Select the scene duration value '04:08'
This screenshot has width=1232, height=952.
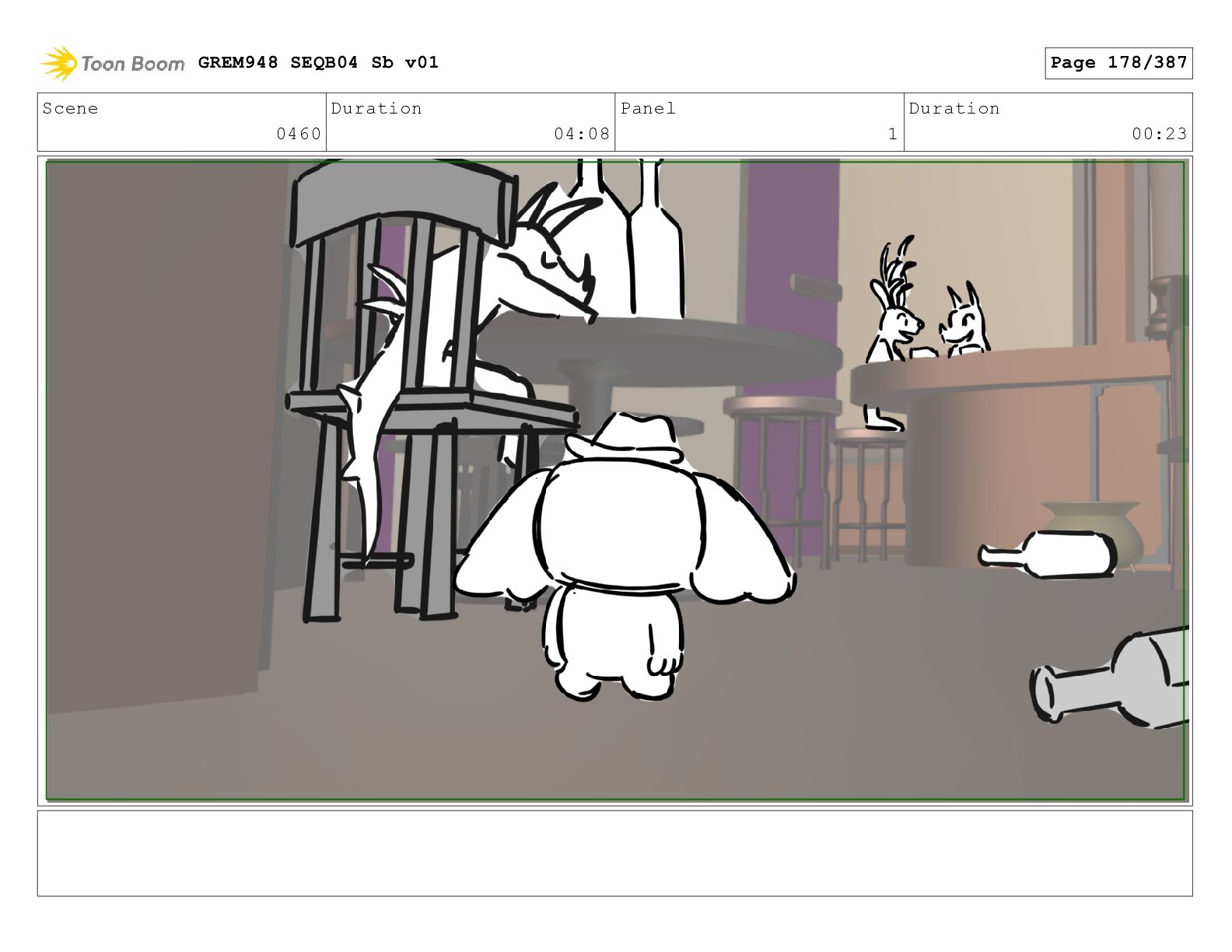582,134
